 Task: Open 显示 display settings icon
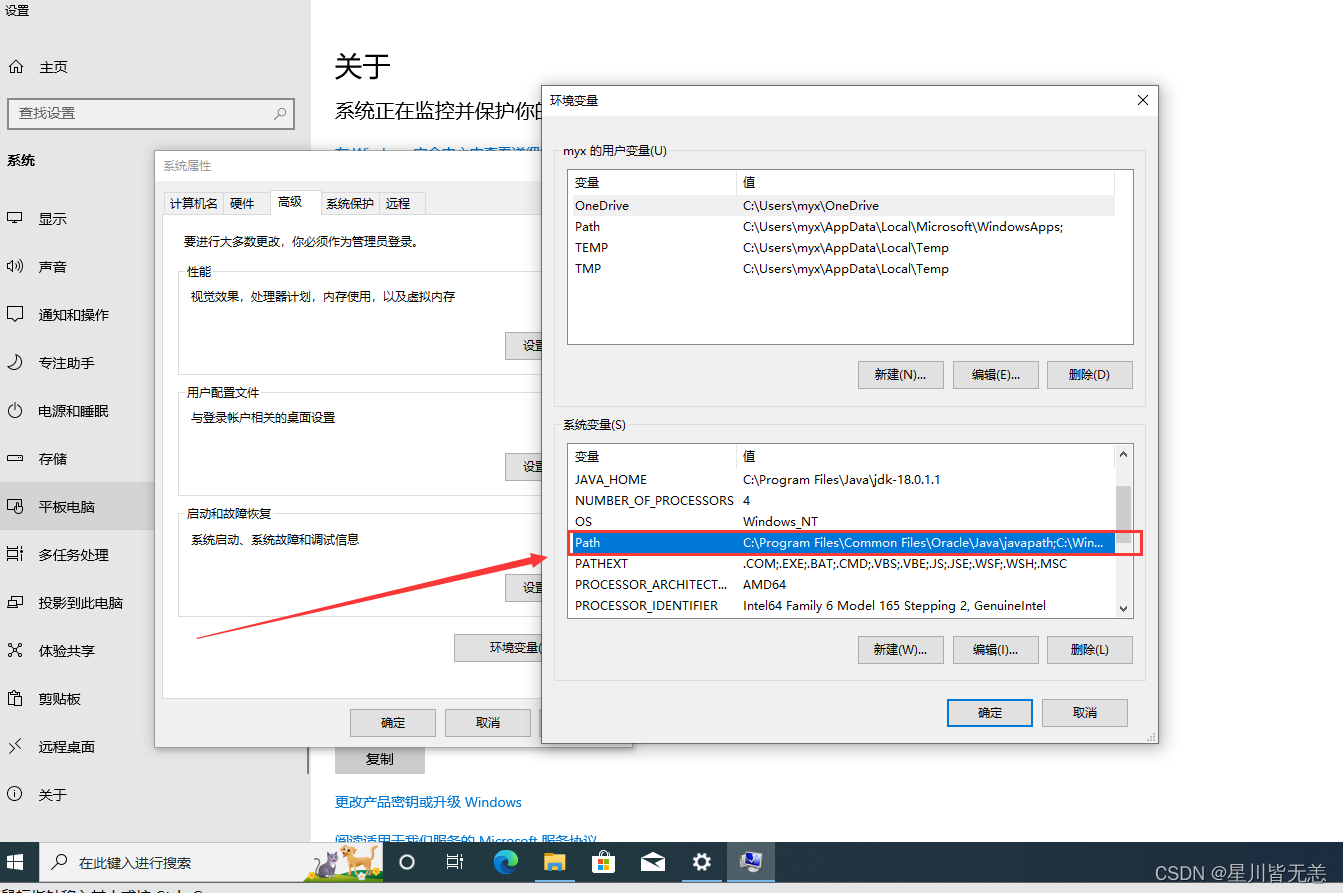15,219
